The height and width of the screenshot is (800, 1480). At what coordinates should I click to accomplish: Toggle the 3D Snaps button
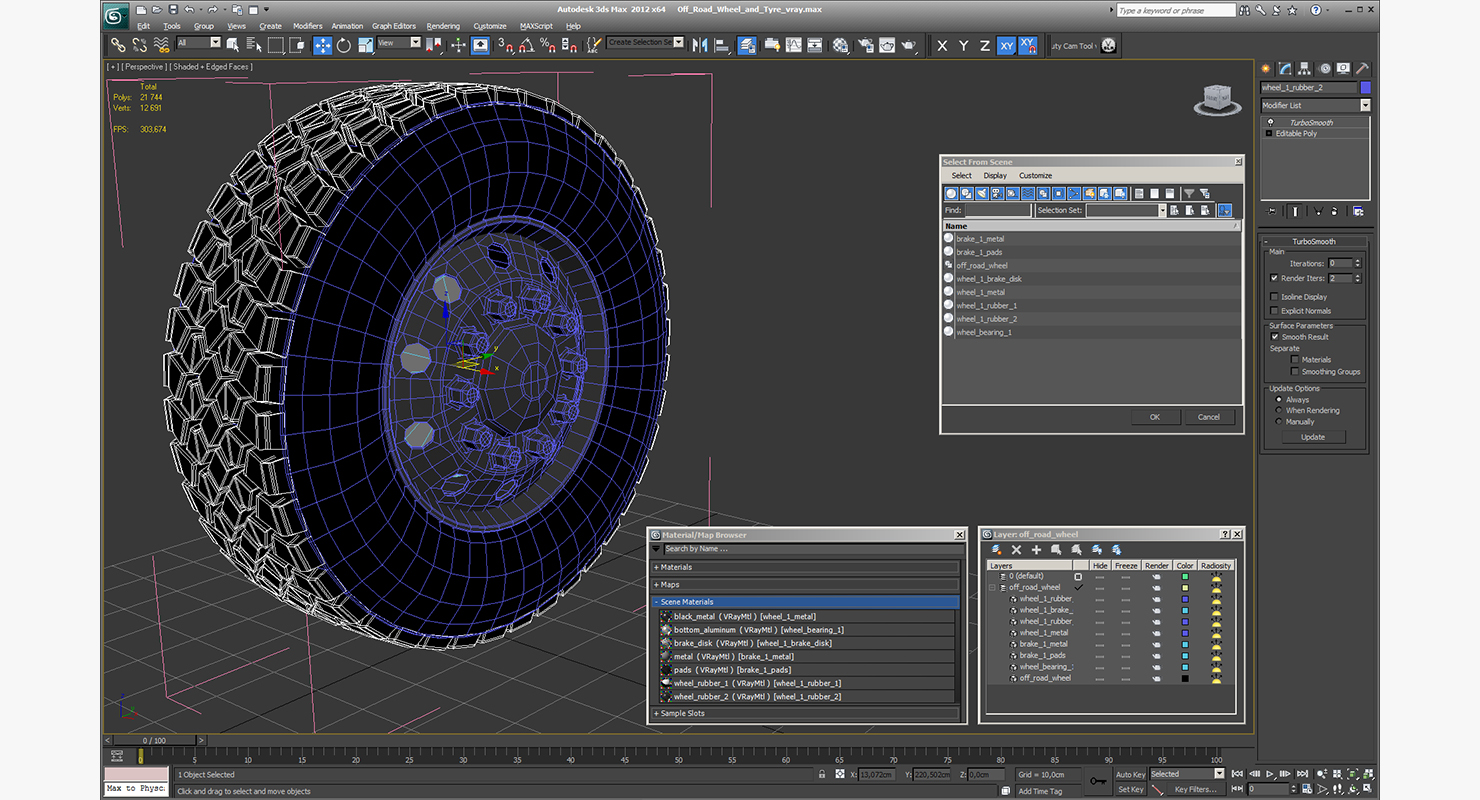click(x=506, y=45)
